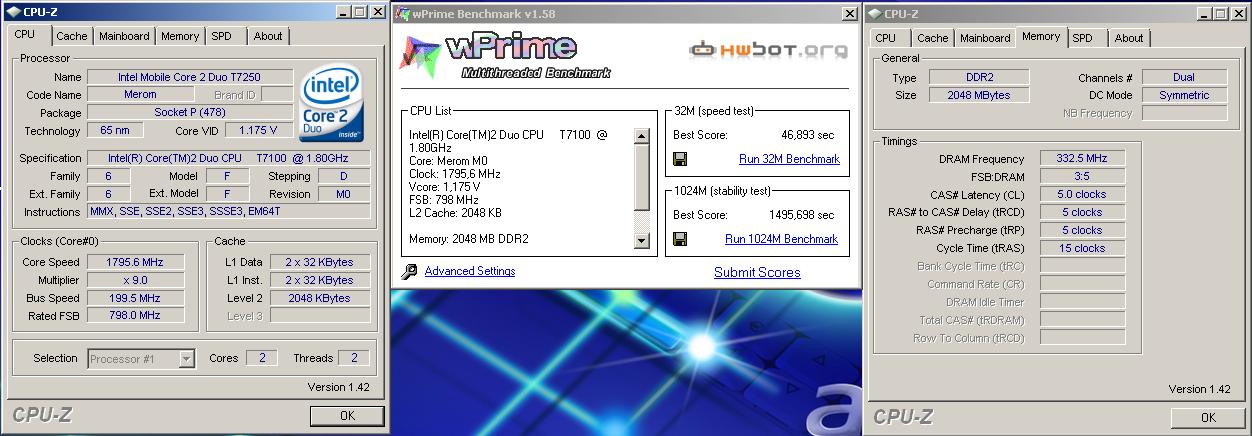This screenshot has height=436, width=1252.
Task: Select CPU tab in left CPU-Z window
Action: [x=25, y=34]
